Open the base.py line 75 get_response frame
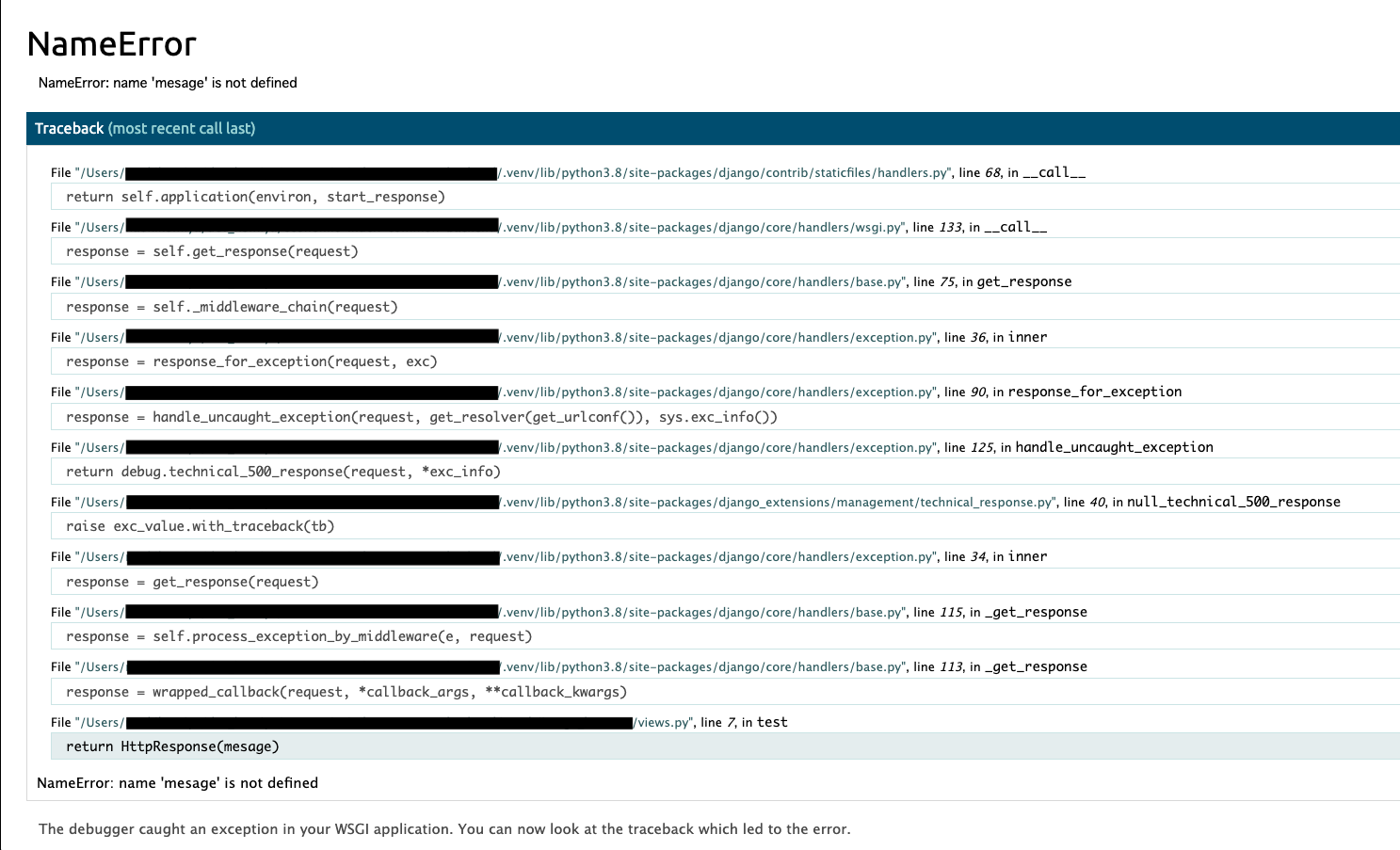 [x=561, y=281]
